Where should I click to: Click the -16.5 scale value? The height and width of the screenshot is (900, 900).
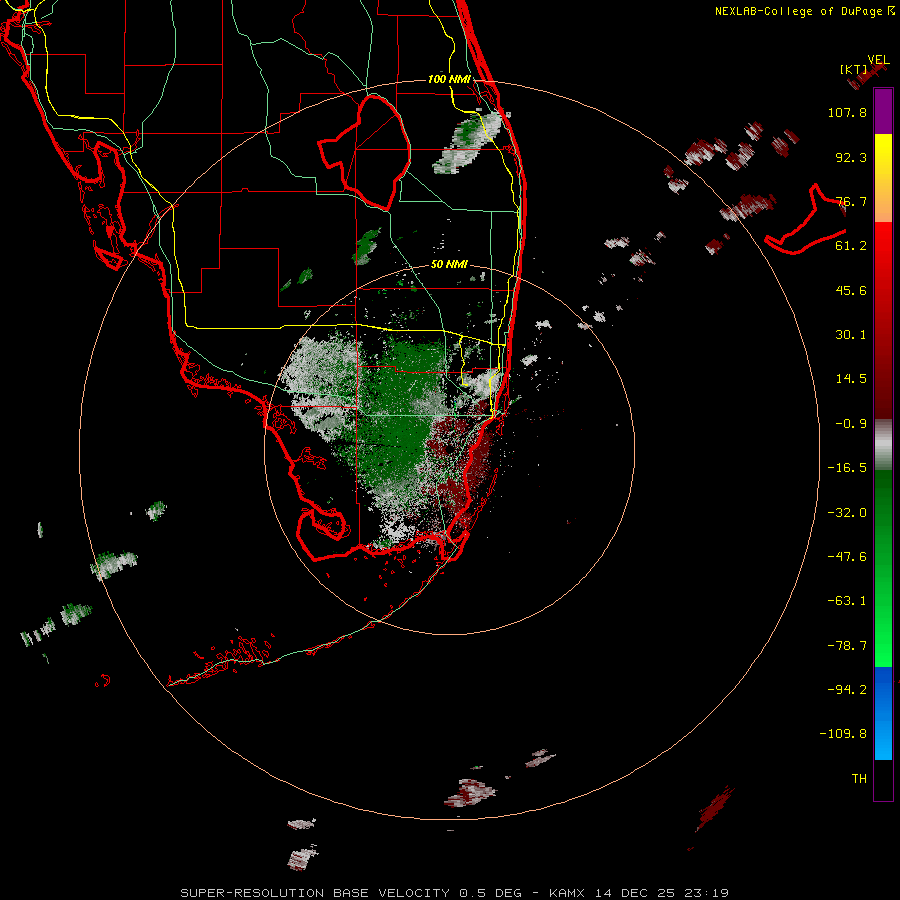pyautogui.click(x=847, y=468)
